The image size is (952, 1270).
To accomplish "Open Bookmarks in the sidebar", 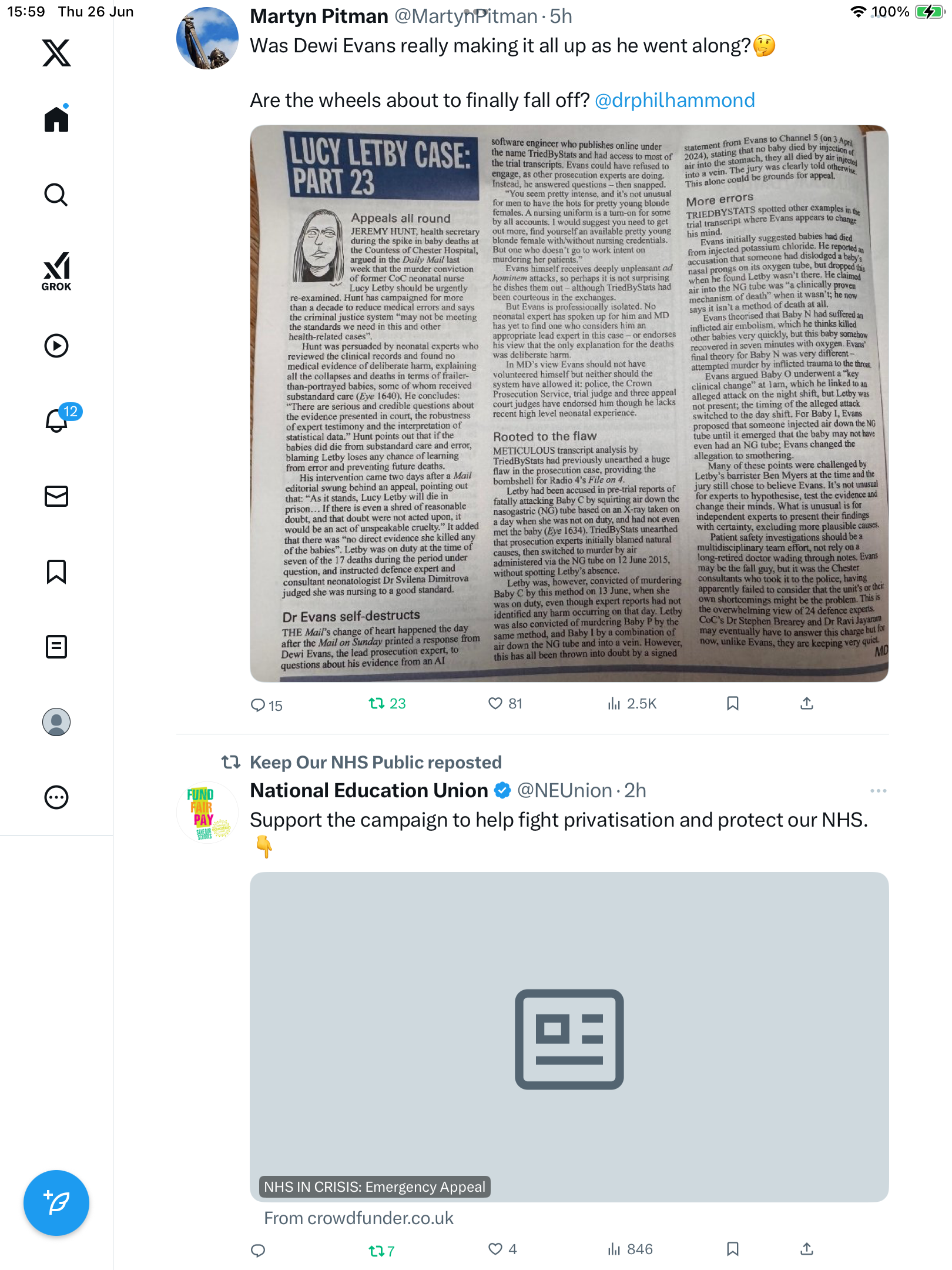I will click(56, 571).
